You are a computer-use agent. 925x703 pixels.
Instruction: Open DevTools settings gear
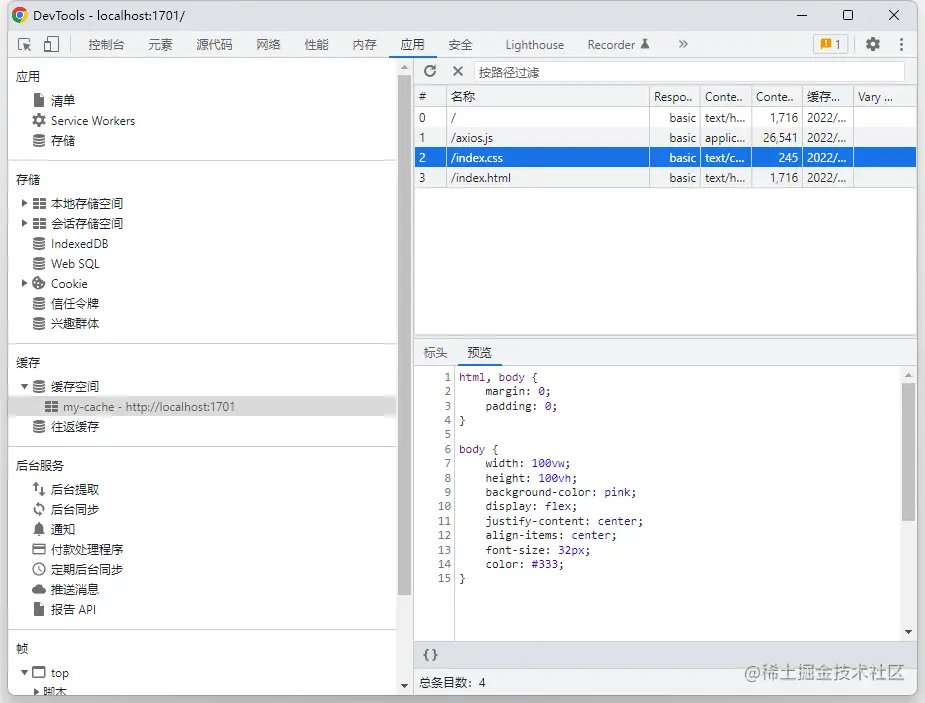[x=873, y=44]
